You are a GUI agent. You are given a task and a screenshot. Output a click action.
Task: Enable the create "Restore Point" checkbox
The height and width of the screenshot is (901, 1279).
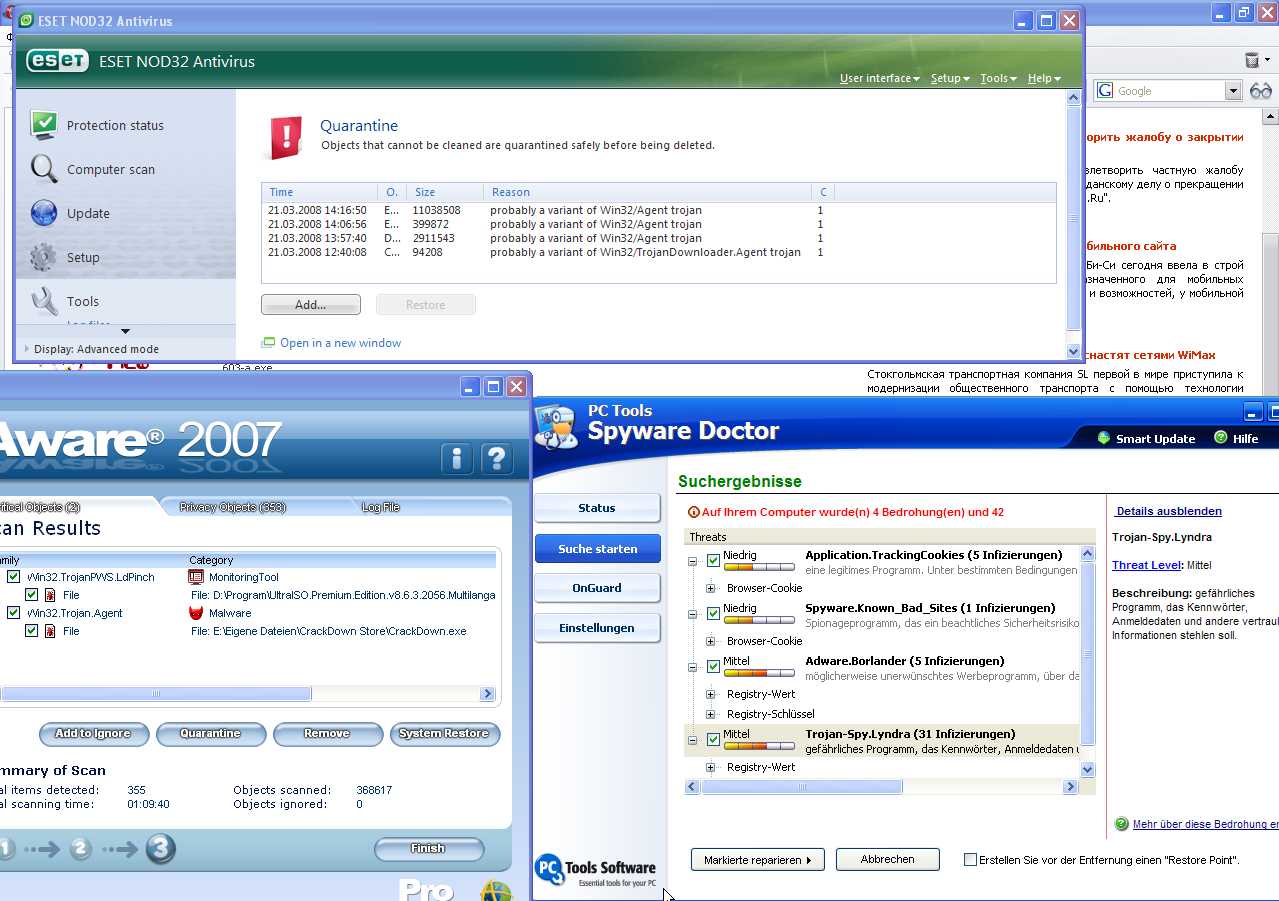coord(970,859)
